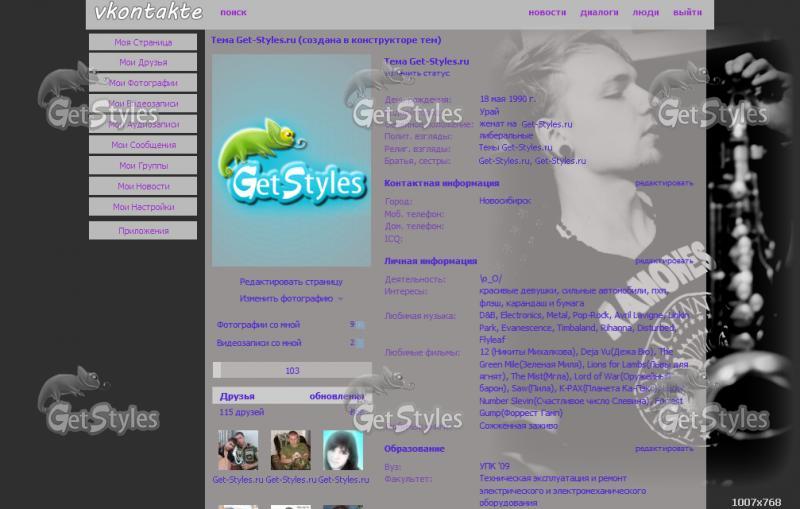Open Друзья section header

(x=237, y=396)
